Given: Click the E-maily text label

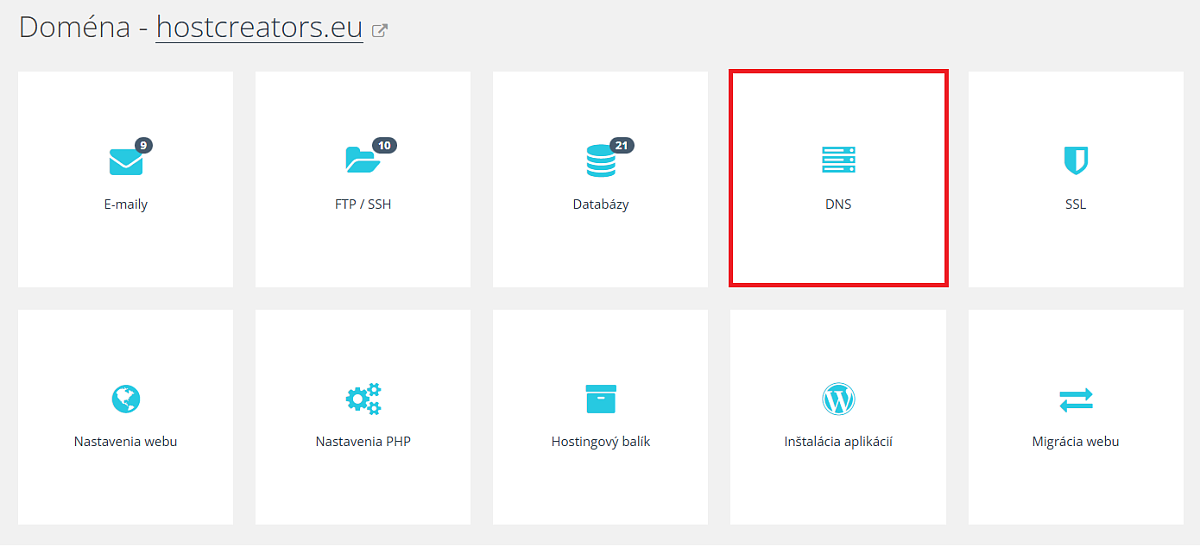Looking at the screenshot, I should click(126, 204).
